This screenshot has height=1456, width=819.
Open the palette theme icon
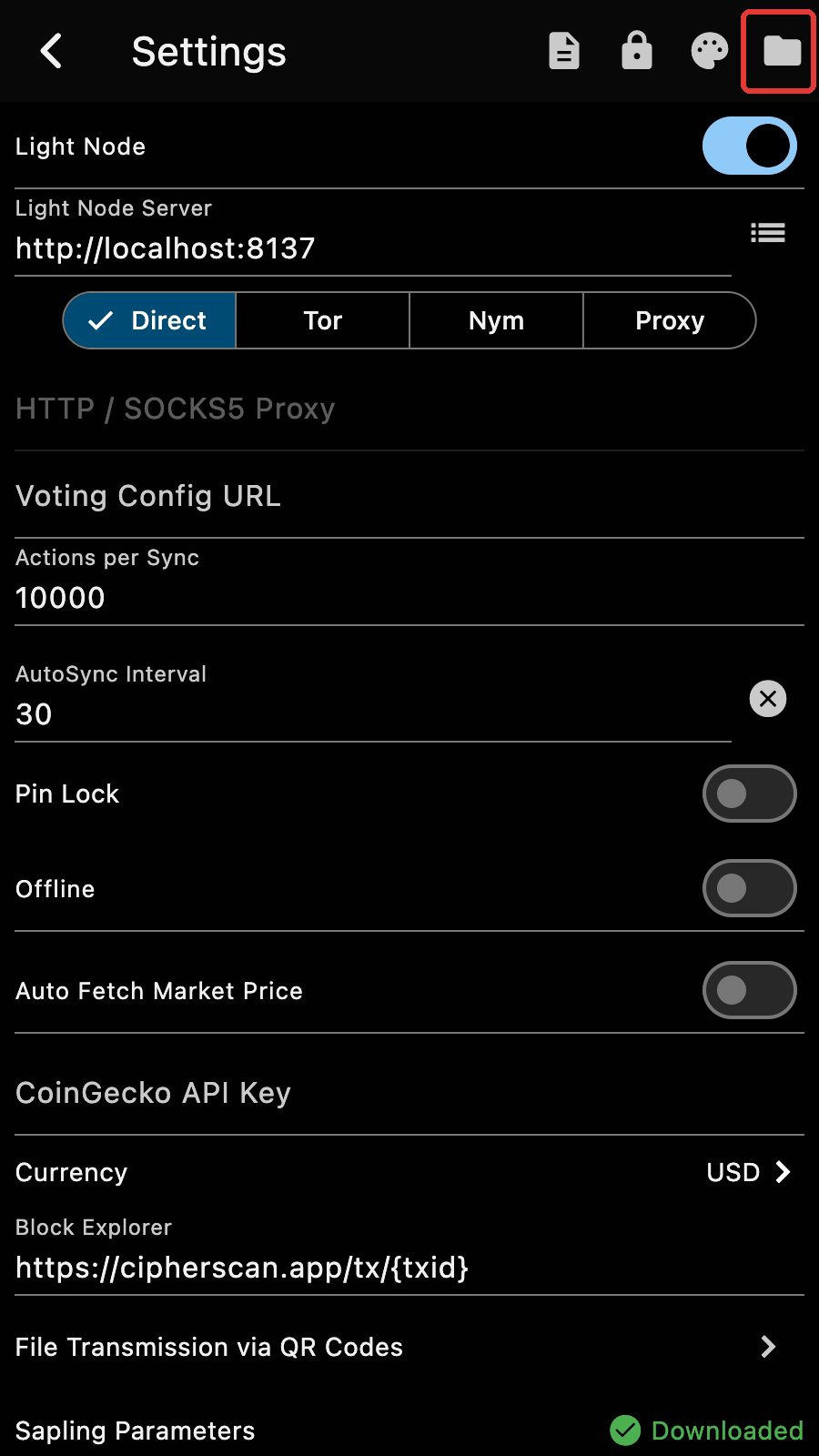pyautogui.click(x=710, y=51)
